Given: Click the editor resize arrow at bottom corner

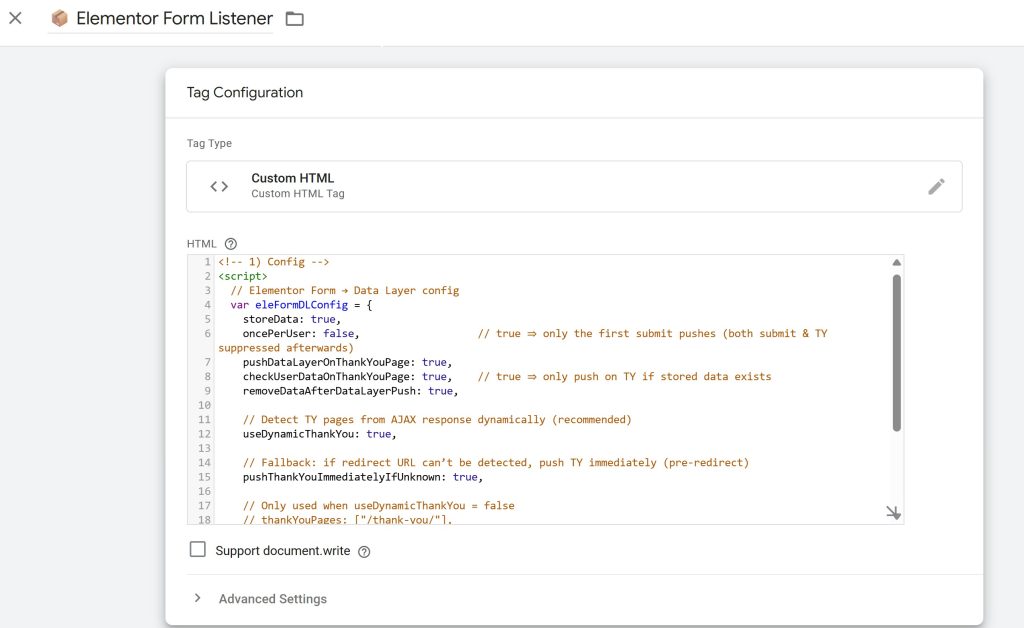Looking at the screenshot, I should 893,512.
